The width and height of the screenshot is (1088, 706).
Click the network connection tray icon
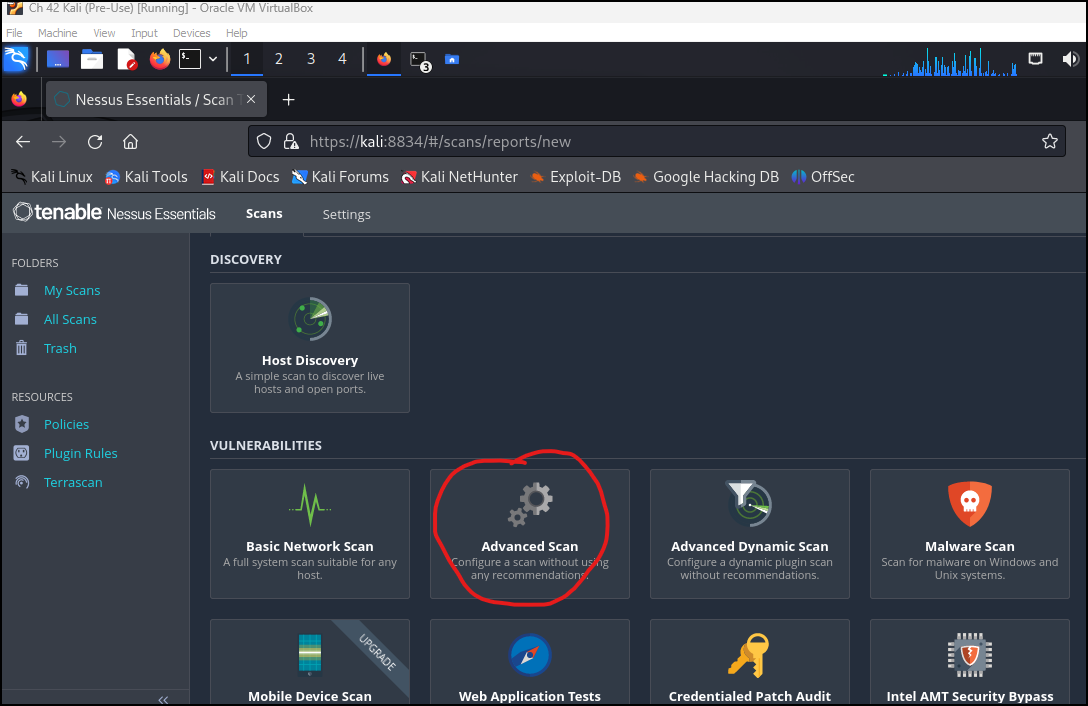click(1035, 59)
